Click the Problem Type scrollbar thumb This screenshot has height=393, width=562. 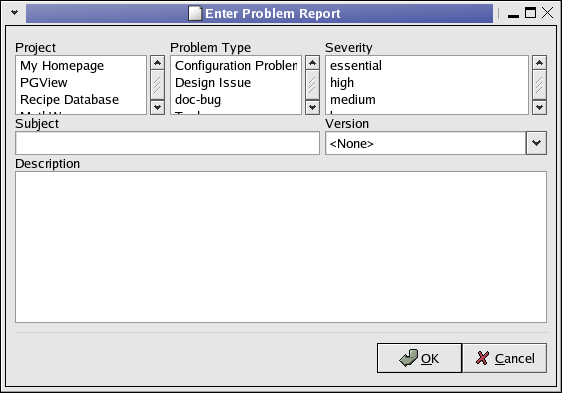click(312, 85)
